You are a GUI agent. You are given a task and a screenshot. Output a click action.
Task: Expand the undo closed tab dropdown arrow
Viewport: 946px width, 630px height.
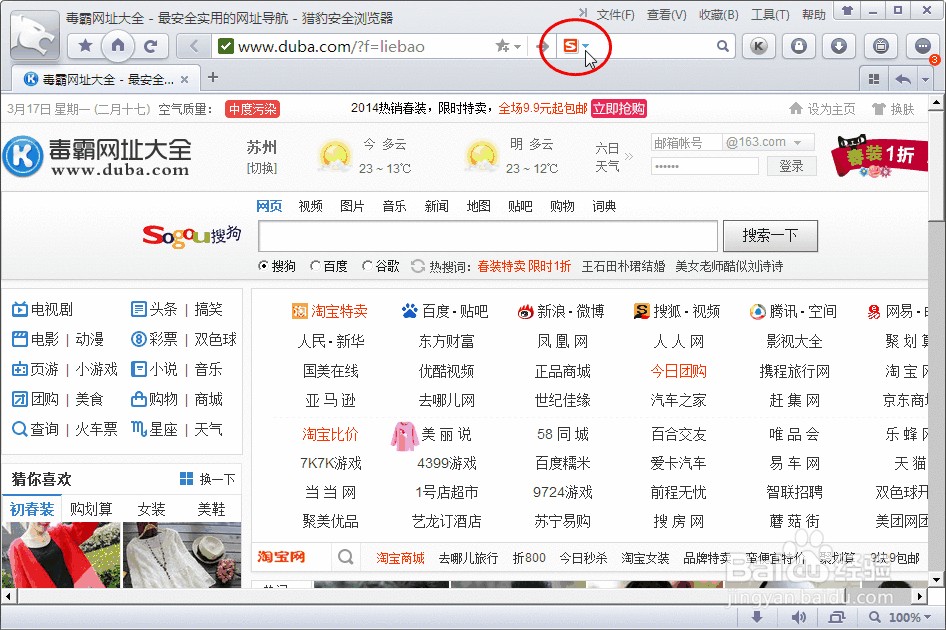pos(925,79)
